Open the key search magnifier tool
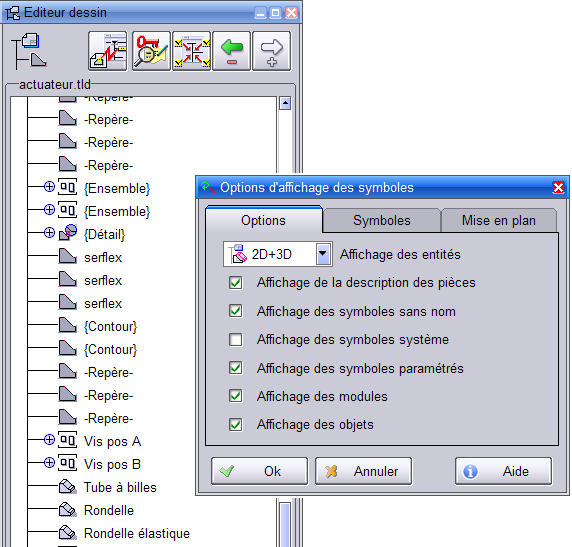 [x=151, y=51]
